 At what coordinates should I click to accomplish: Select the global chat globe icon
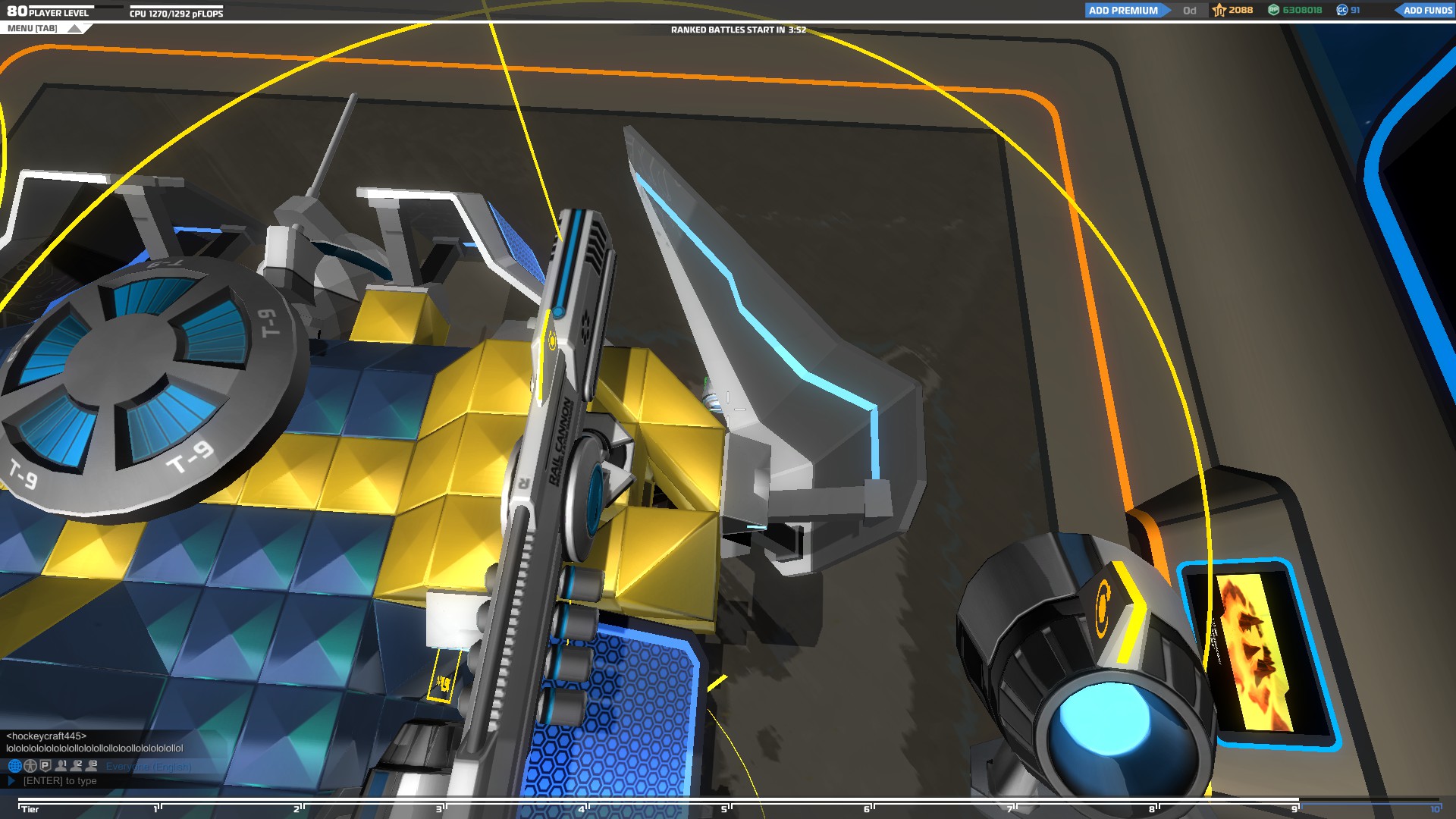pyautogui.click(x=14, y=766)
